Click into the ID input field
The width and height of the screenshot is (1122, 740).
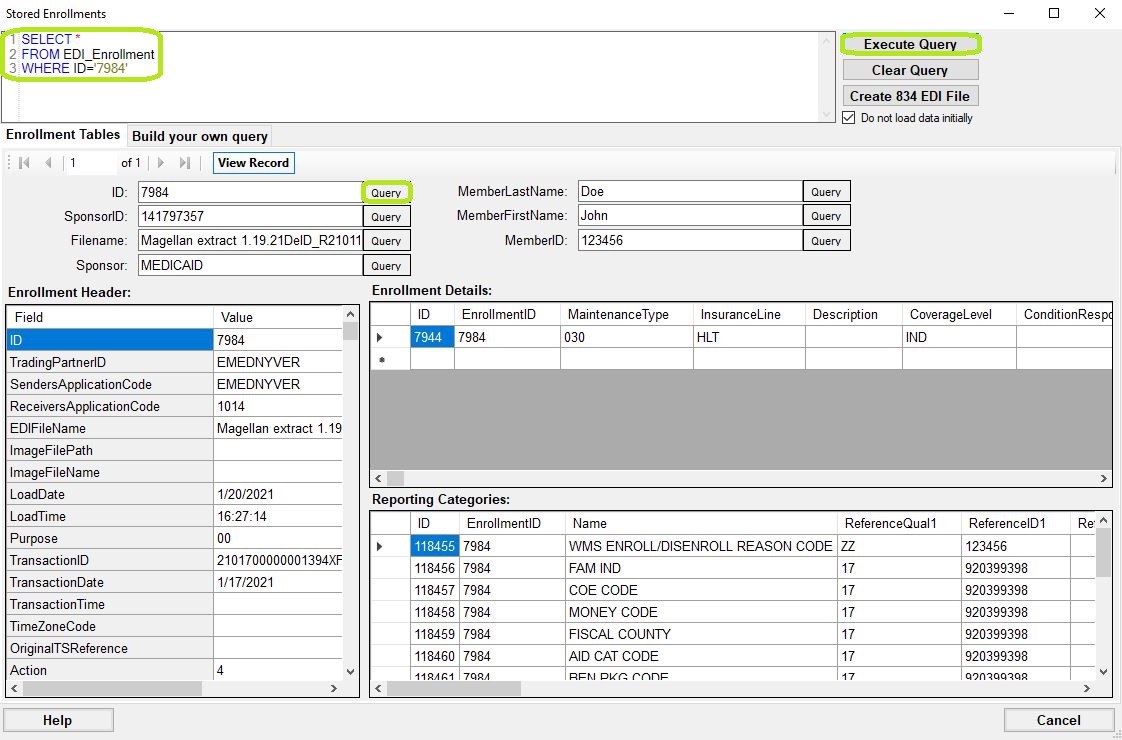coord(250,193)
